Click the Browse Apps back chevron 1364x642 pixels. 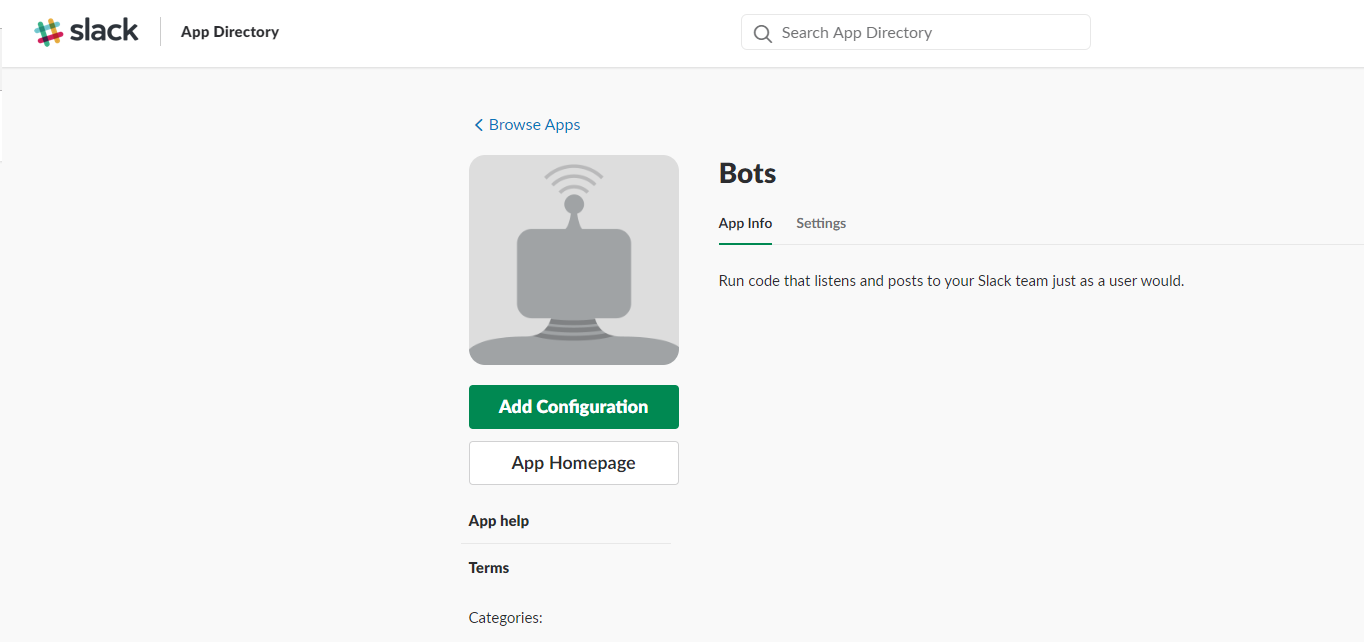[478, 125]
